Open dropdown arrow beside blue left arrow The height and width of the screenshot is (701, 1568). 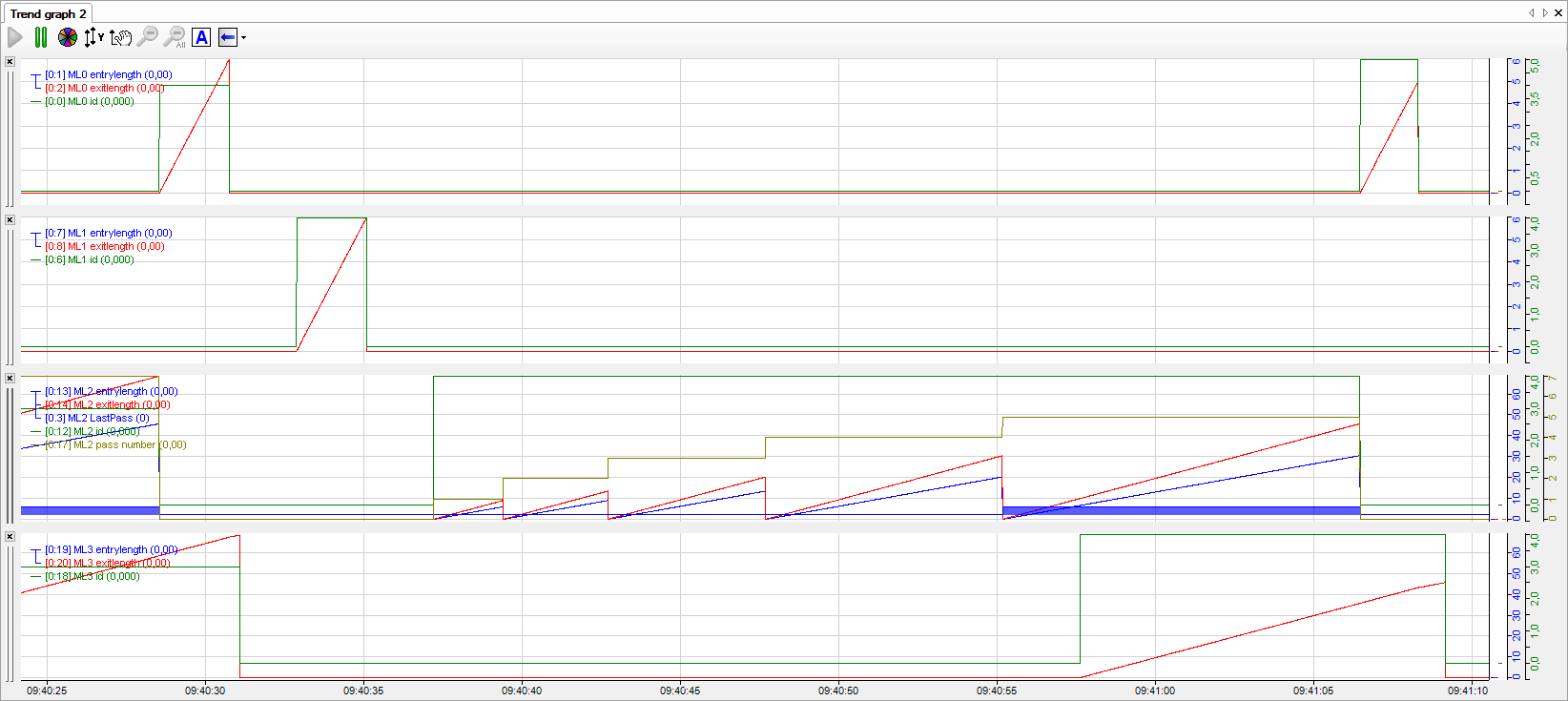pos(244,38)
